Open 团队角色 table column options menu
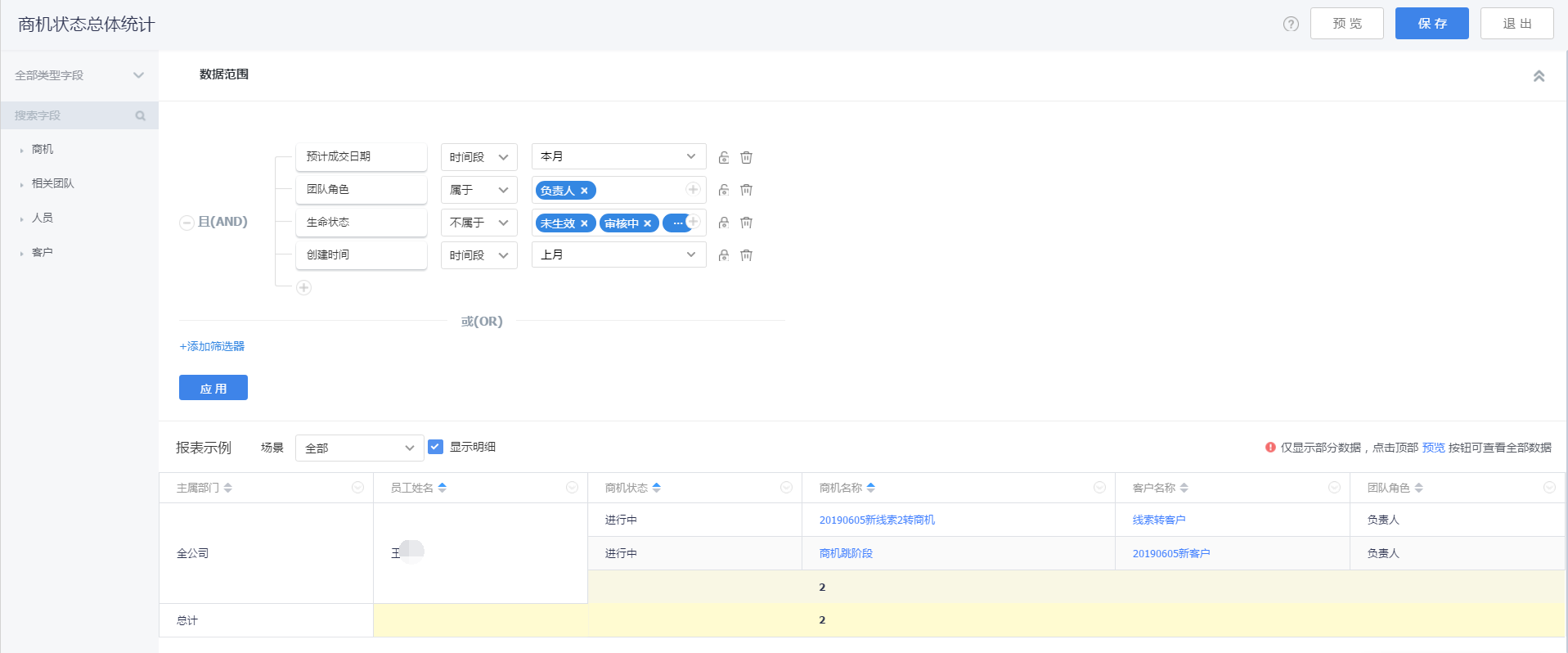Screen dimensions: 1568x653 (x=1549, y=487)
